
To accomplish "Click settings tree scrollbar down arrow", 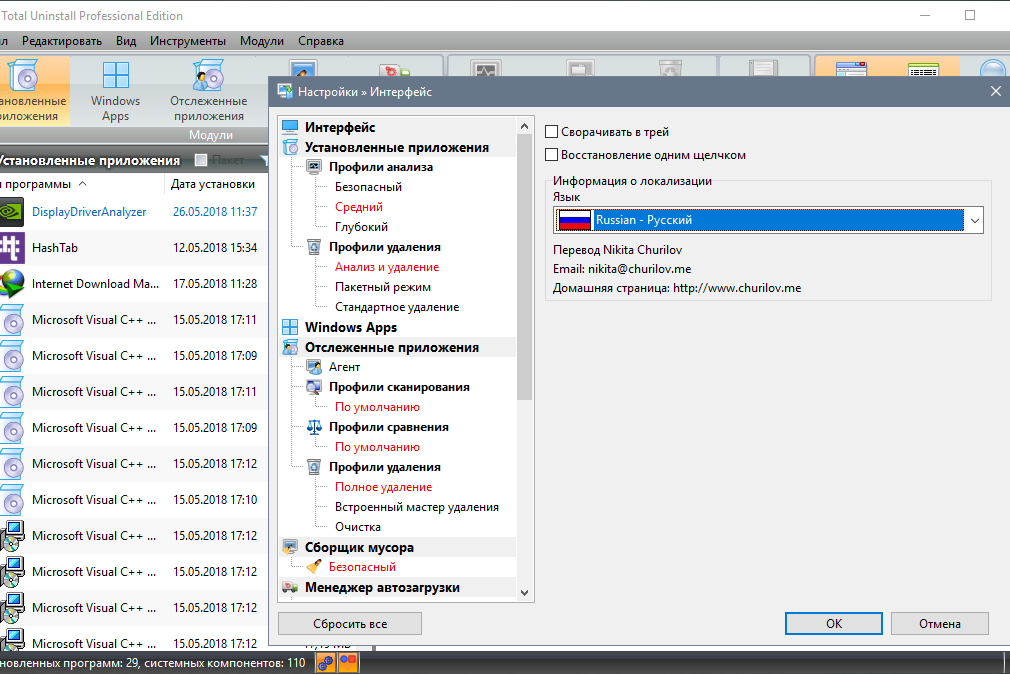I will (x=524, y=593).
